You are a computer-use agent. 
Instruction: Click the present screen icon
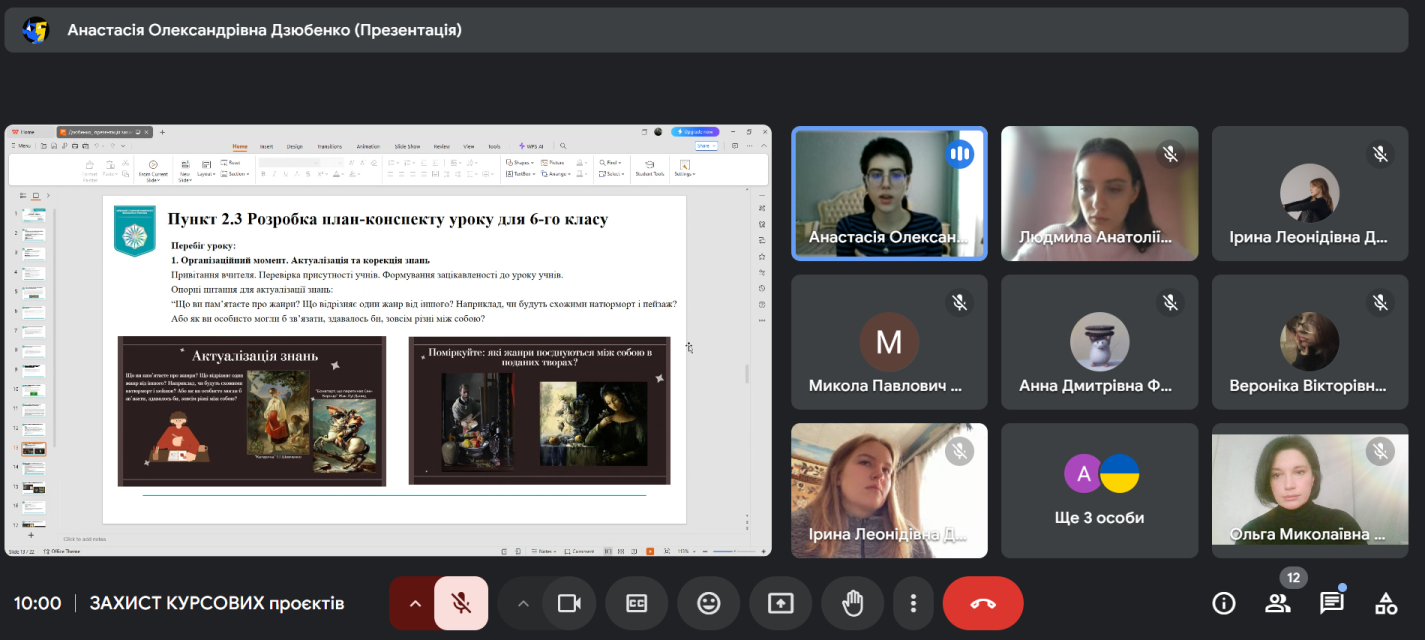click(x=780, y=603)
